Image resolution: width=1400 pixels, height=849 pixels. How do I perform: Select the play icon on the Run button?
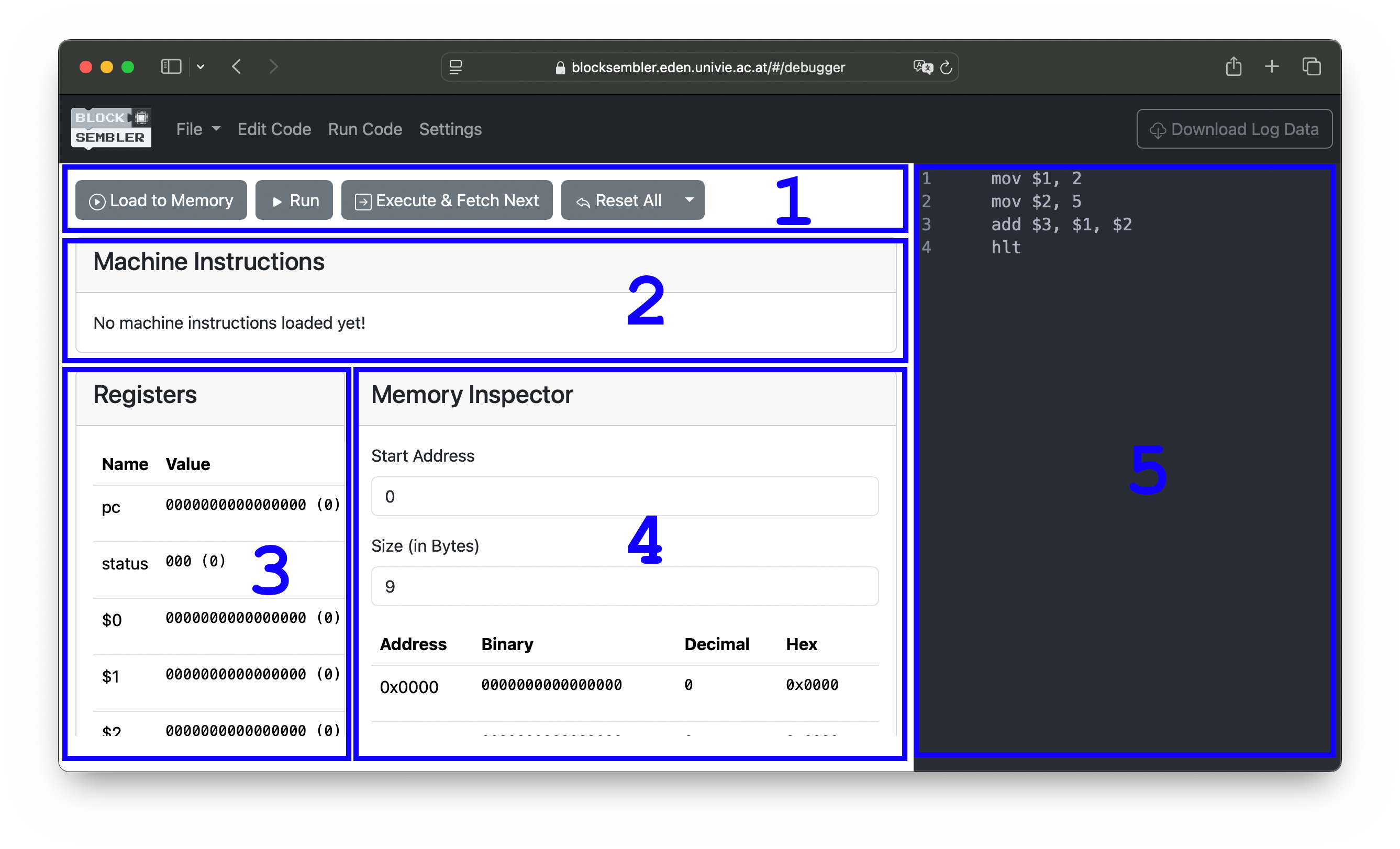[x=277, y=200]
